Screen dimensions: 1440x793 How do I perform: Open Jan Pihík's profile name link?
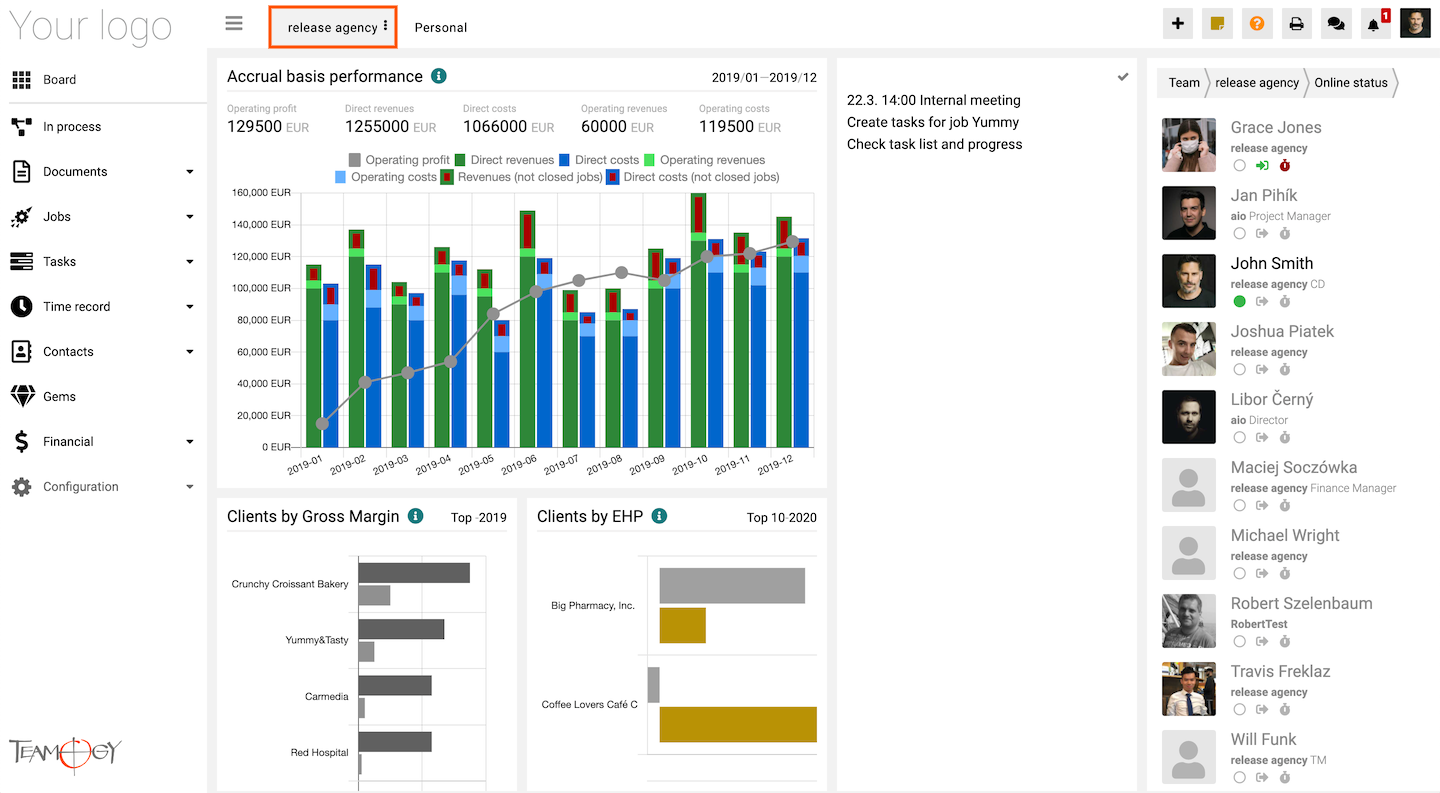coord(1264,195)
